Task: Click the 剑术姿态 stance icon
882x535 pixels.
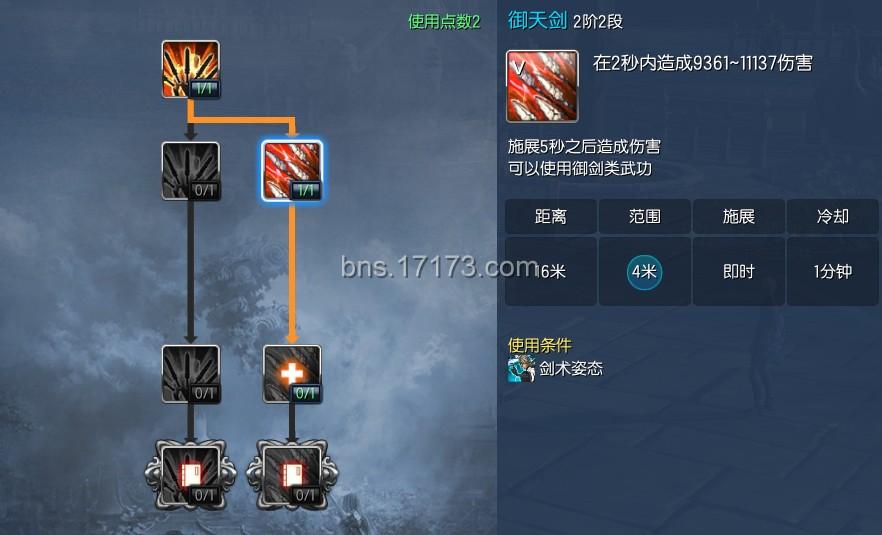Action: 521,369
